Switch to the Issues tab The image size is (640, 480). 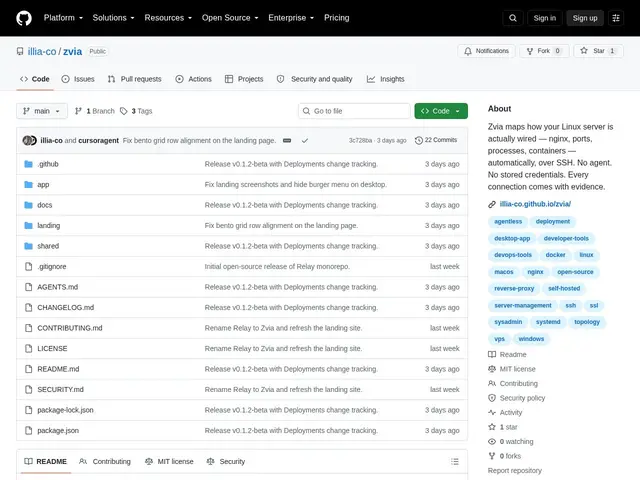(x=78, y=79)
